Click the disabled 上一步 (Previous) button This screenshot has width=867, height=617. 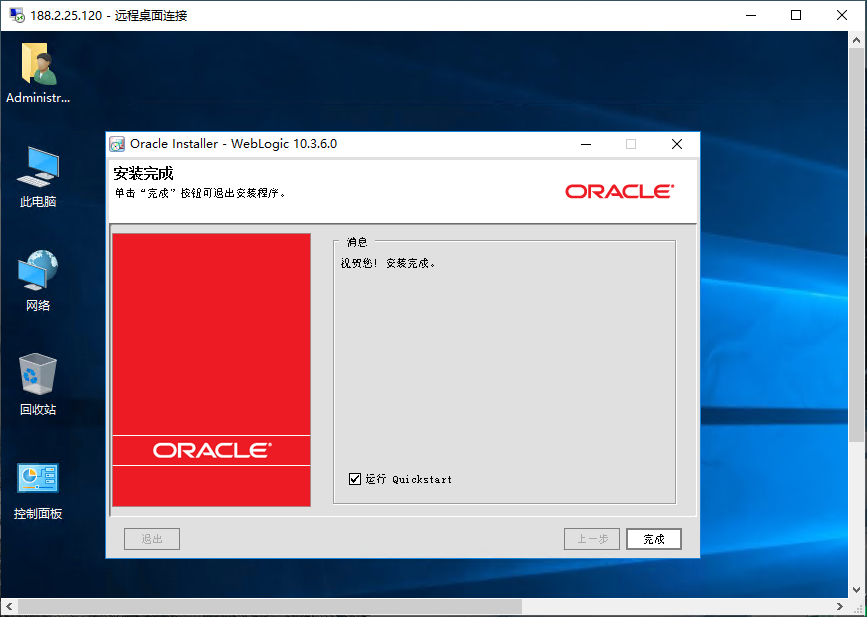pos(592,539)
